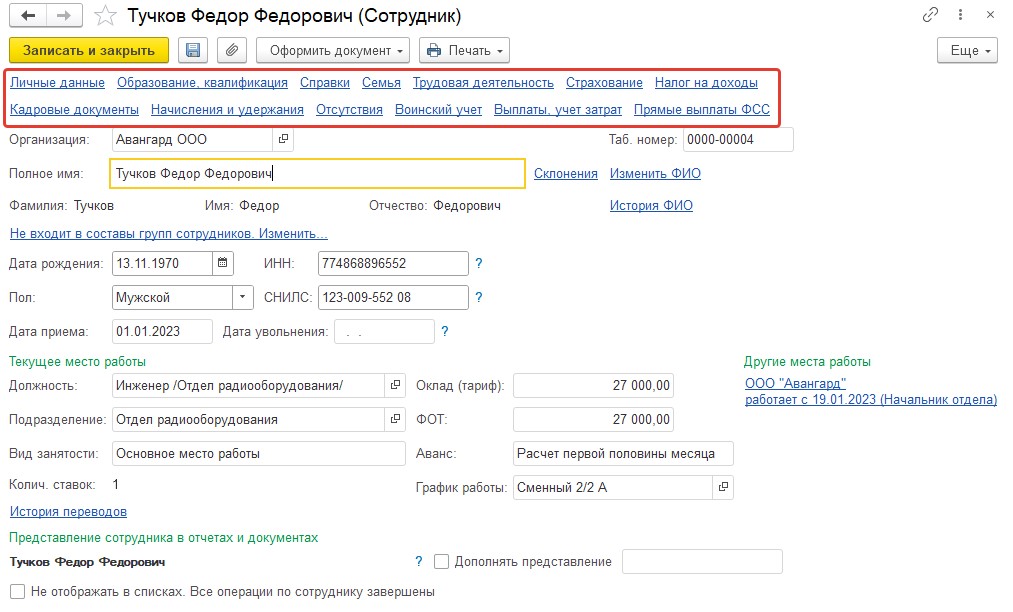The image size is (1013, 612).
Task: Open the Оформить документ dropdown
Action: pos(333,50)
